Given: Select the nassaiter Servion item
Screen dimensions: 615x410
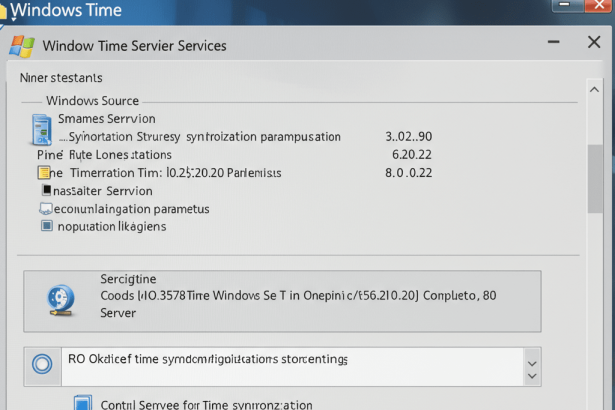Looking at the screenshot, I should pyautogui.click(x=103, y=191).
